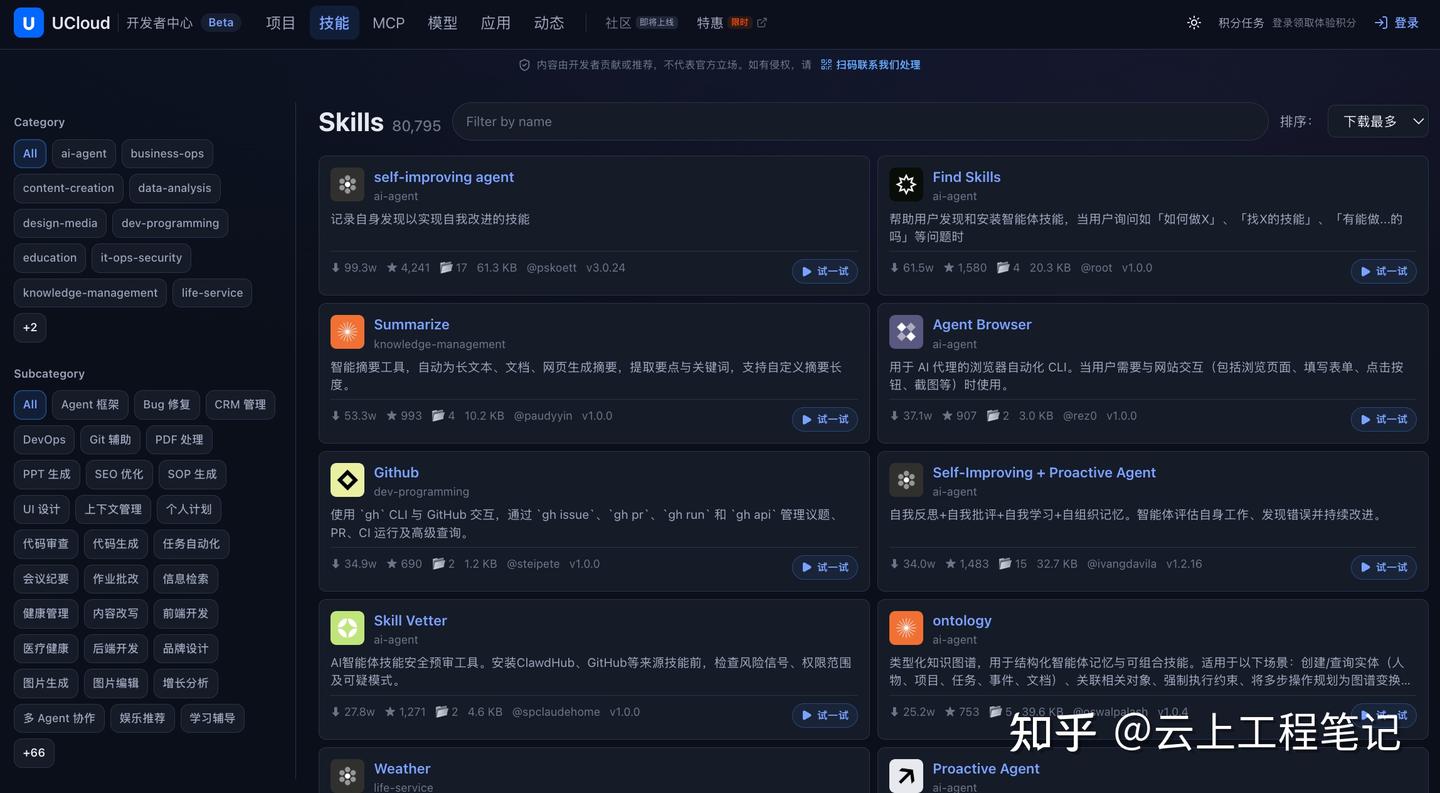Screen dimensions: 1440x793
Task: Open the 动态 nav tab
Action: (549, 23)
